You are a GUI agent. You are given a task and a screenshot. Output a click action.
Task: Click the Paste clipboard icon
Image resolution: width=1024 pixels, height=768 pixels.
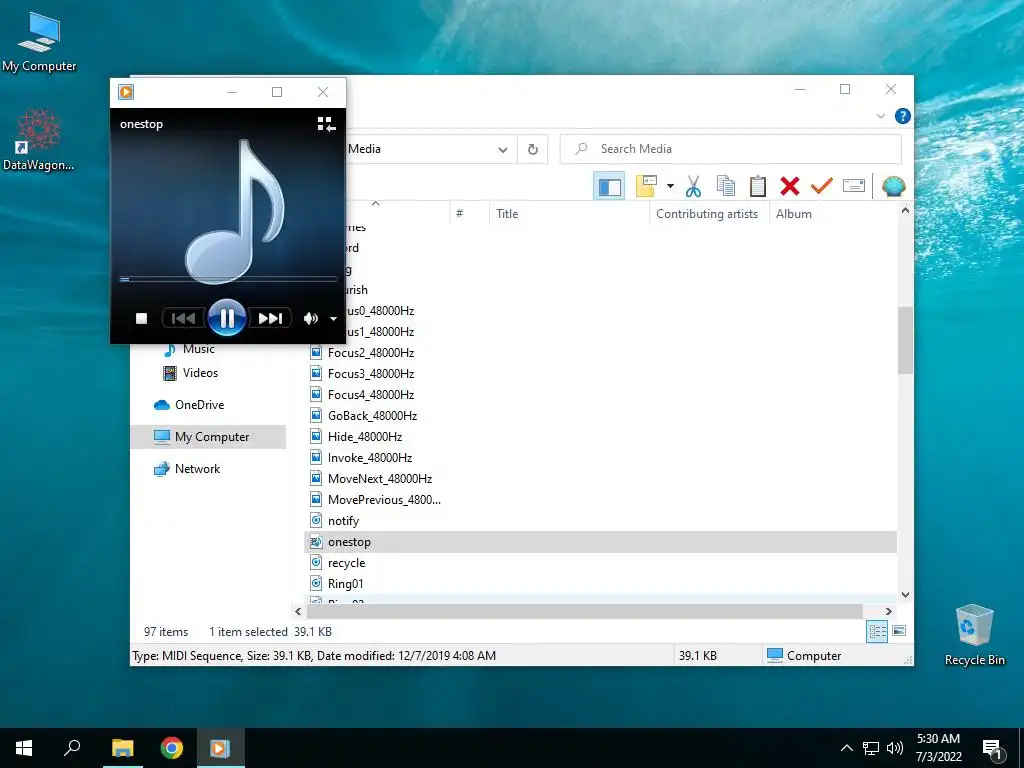[758, 186]
